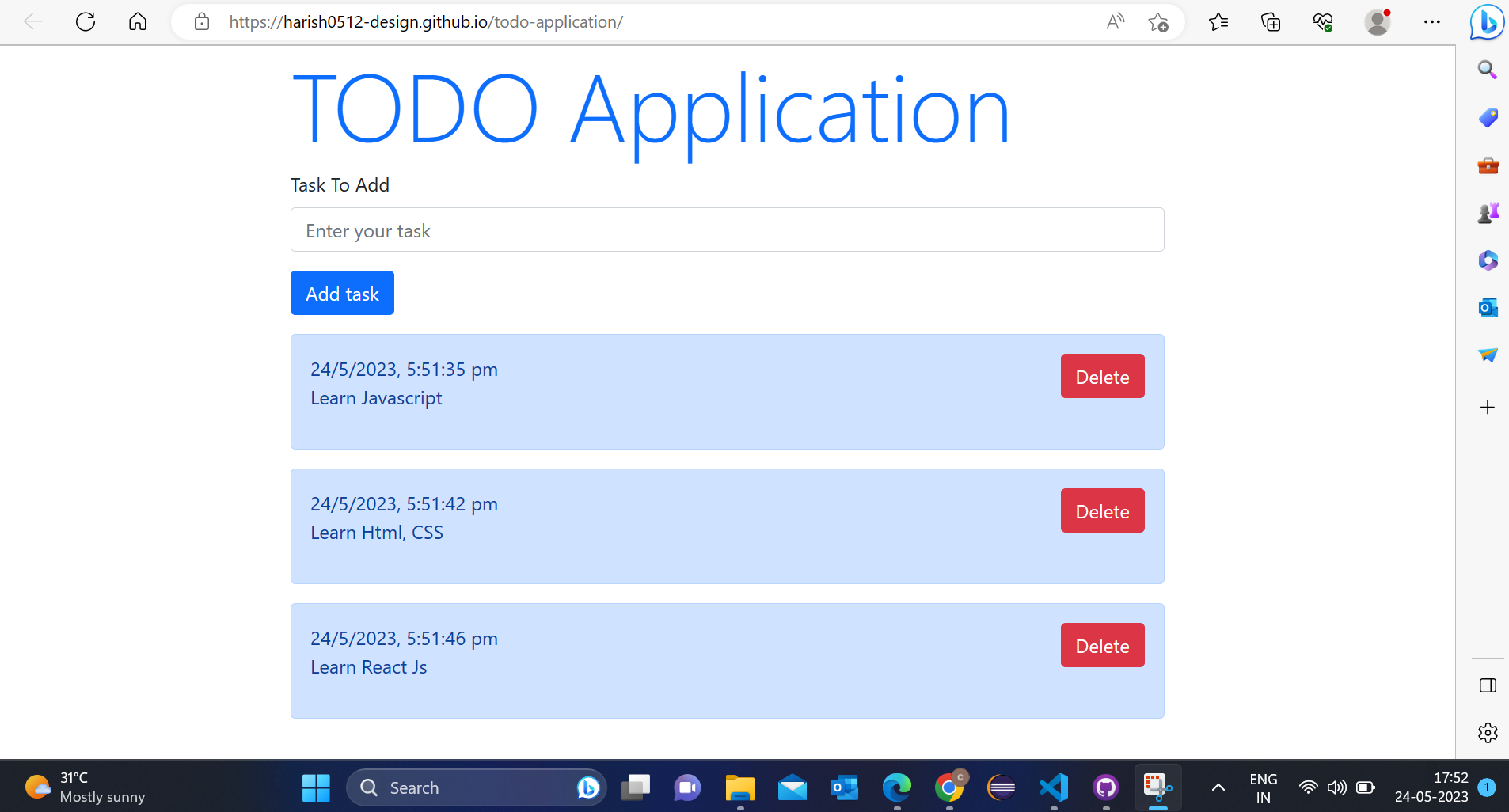The width and height of the screenshot is (1509, 812).
Task: Add page to favorites star icon
Action: pyautogui.click(x=1157, y=22)
